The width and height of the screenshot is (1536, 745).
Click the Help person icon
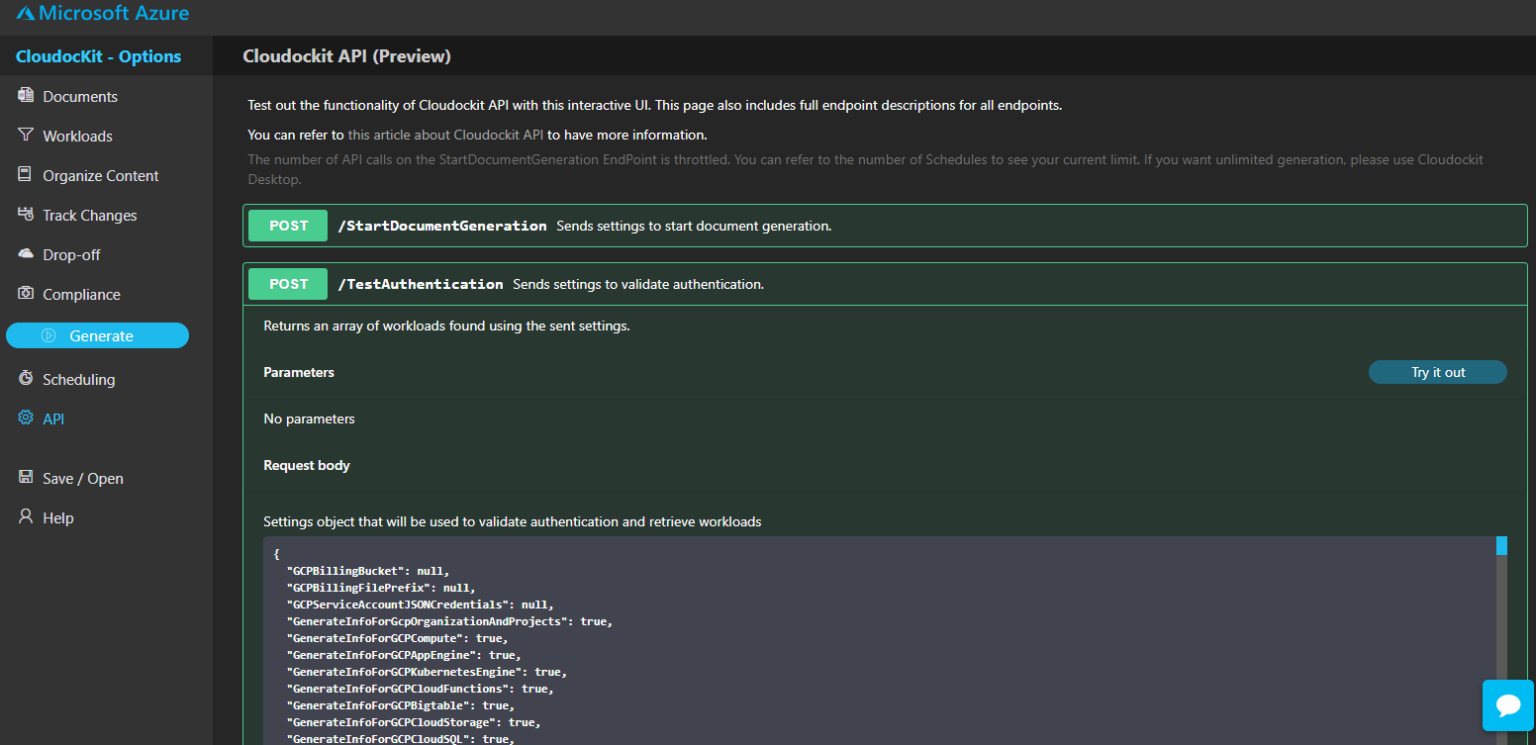(x=25, y=517)
